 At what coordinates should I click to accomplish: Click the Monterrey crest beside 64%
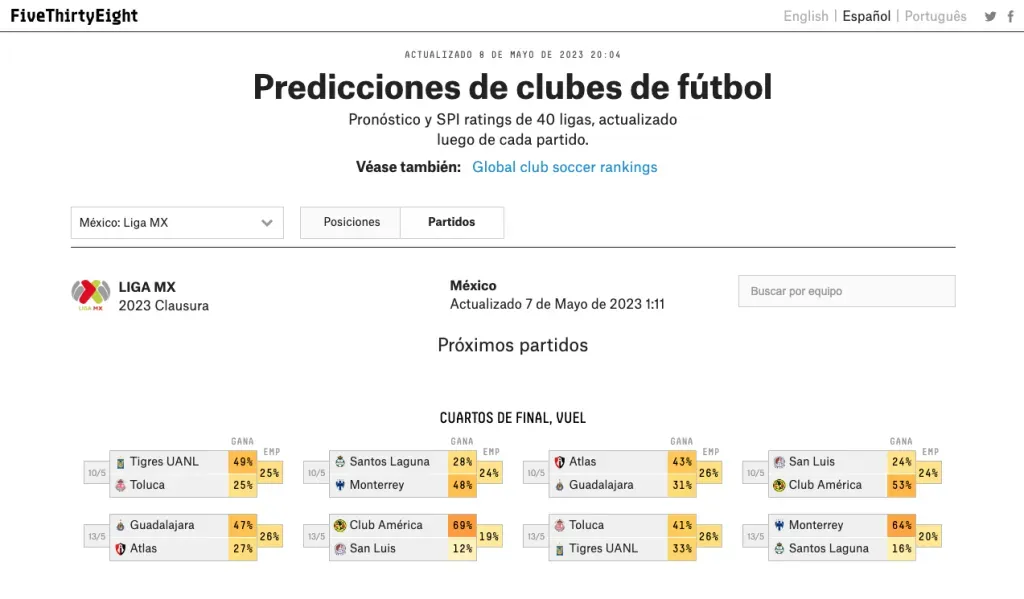pos(779,525)
